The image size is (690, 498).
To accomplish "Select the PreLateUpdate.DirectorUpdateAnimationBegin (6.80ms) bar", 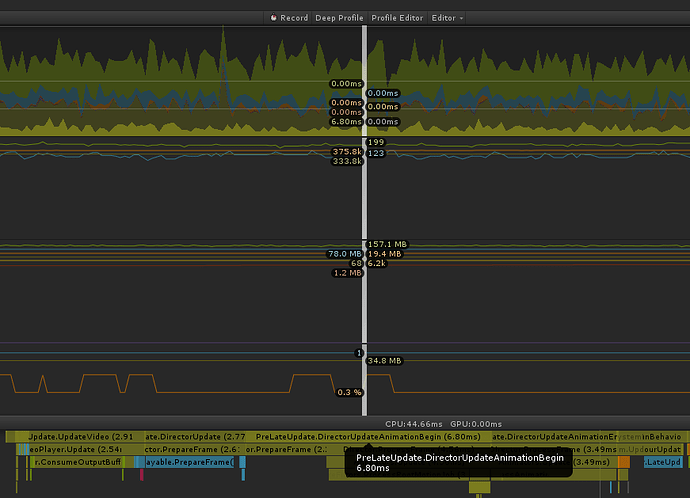I will (x=368, y=437).
